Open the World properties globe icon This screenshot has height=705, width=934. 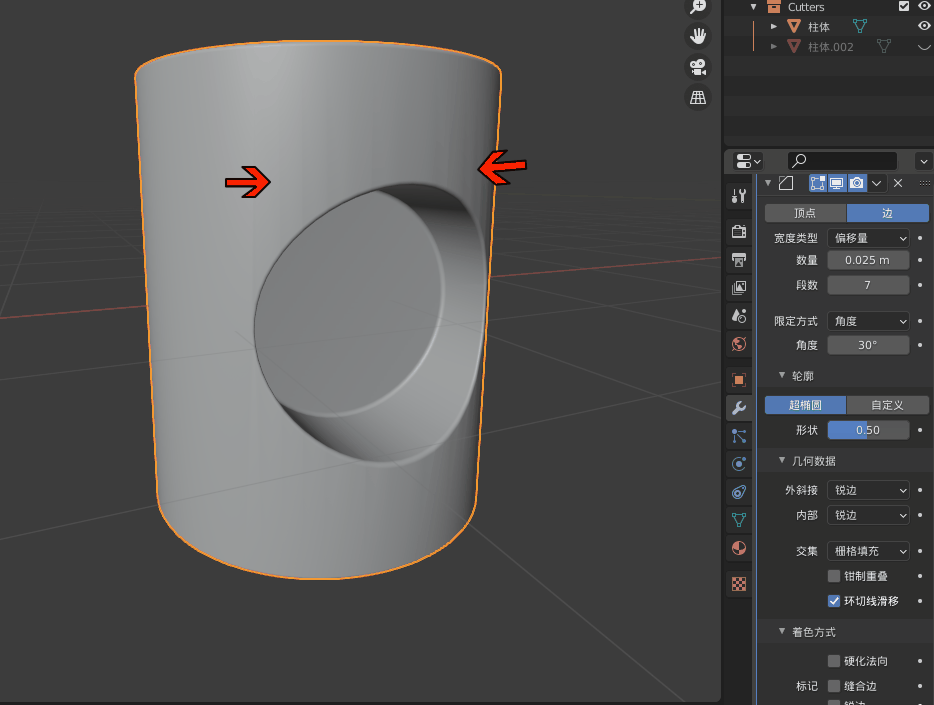pyautogui.click(x=739, y=344)
